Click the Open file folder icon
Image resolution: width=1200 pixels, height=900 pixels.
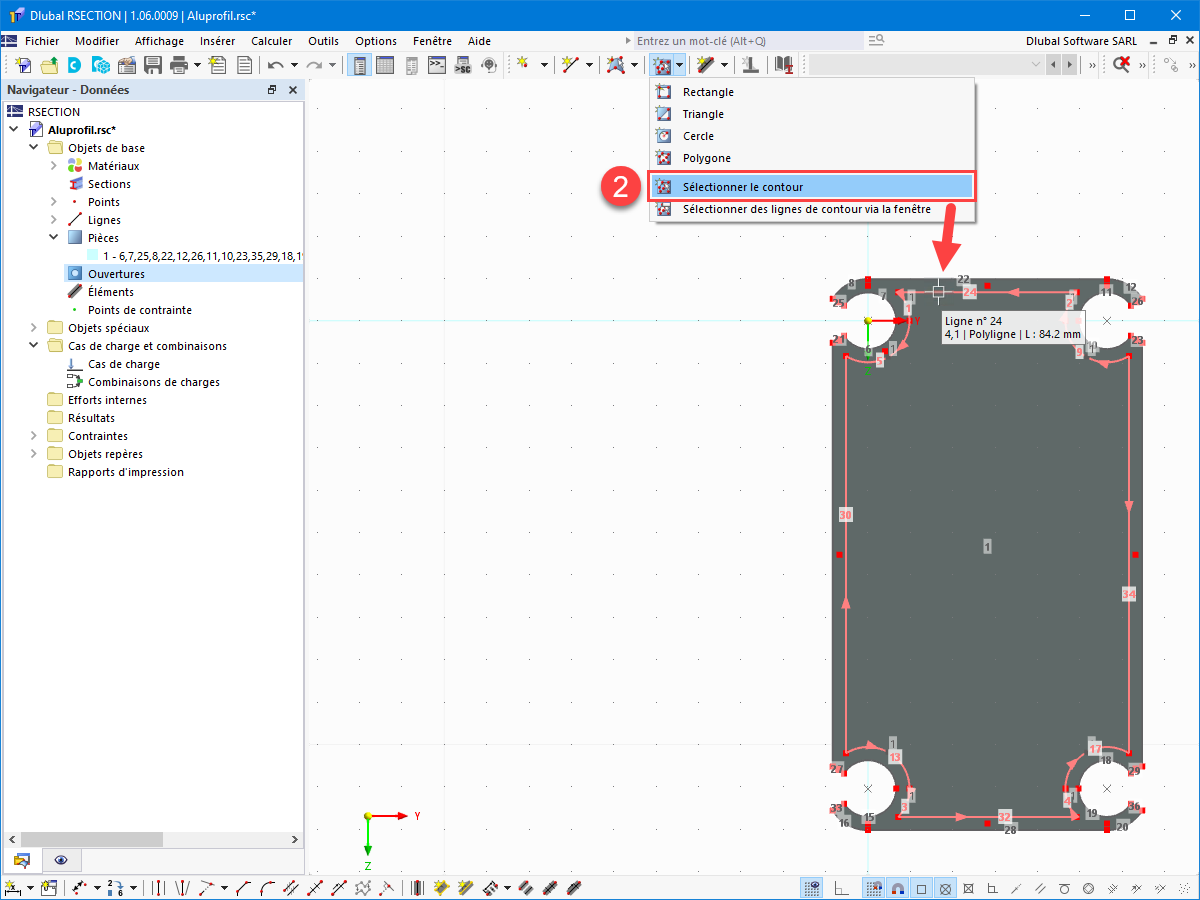[x=49, y=65]
